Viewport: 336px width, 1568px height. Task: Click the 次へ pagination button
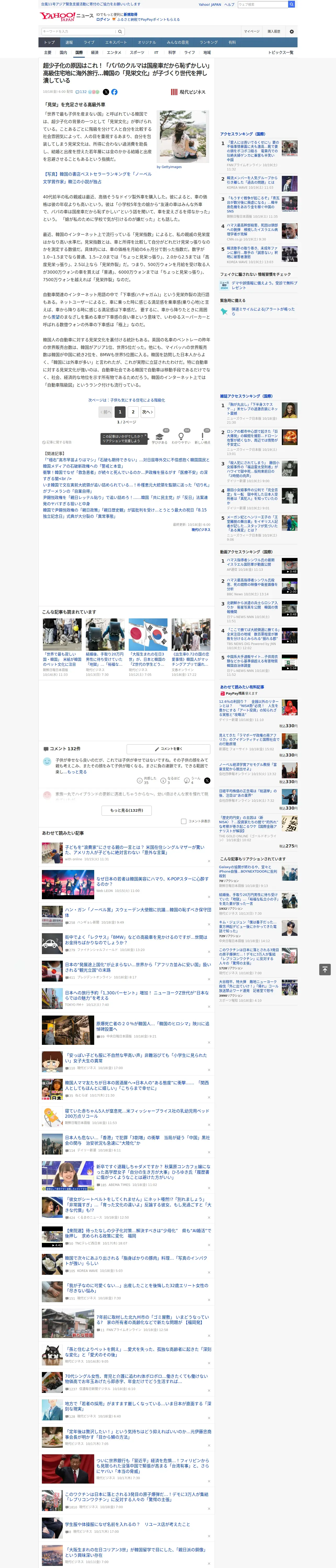click(x=147, y=412)
